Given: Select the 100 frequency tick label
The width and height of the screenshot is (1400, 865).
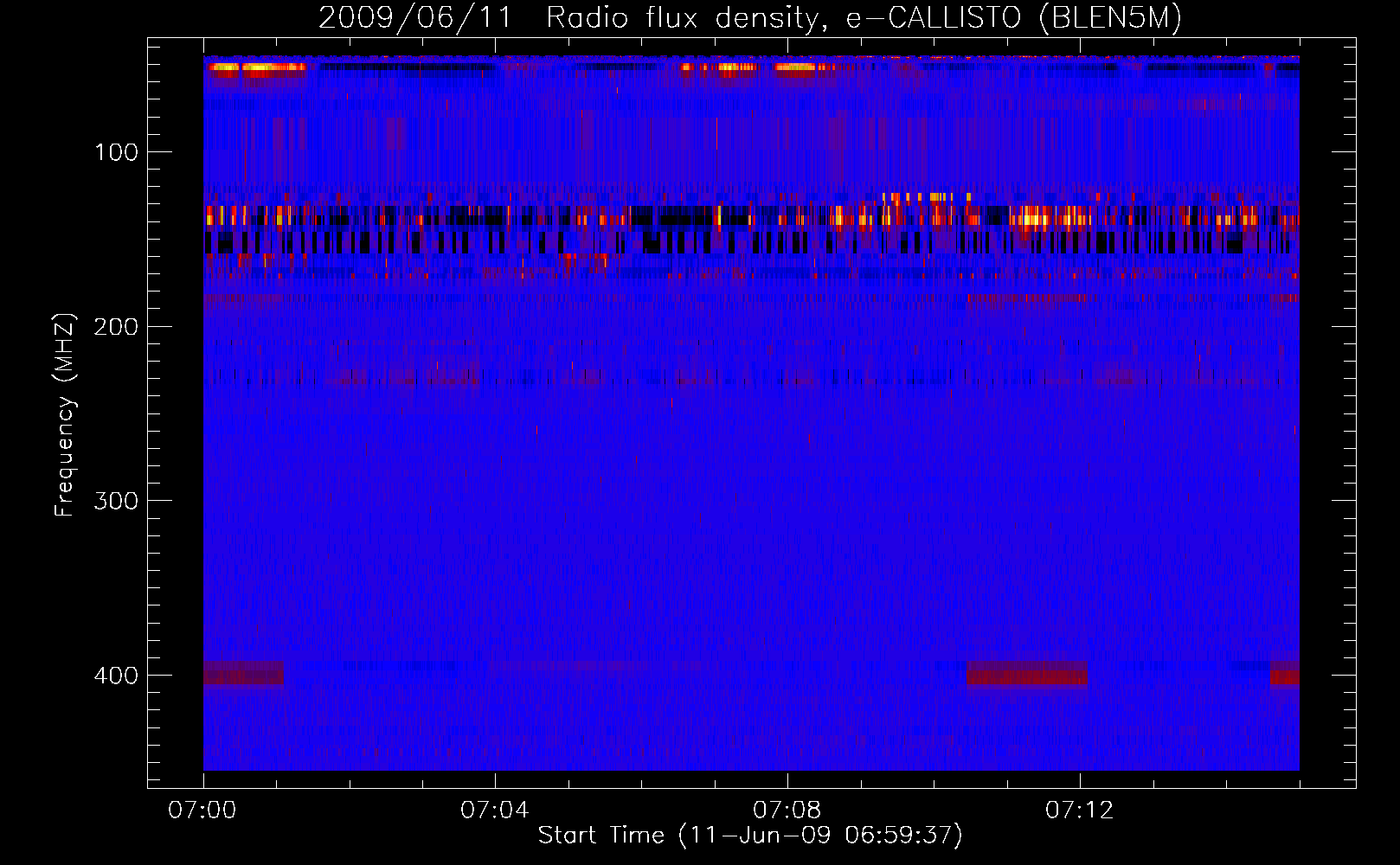Looking at the screenshot, I should pyautogui.click(x=117, y=152).
